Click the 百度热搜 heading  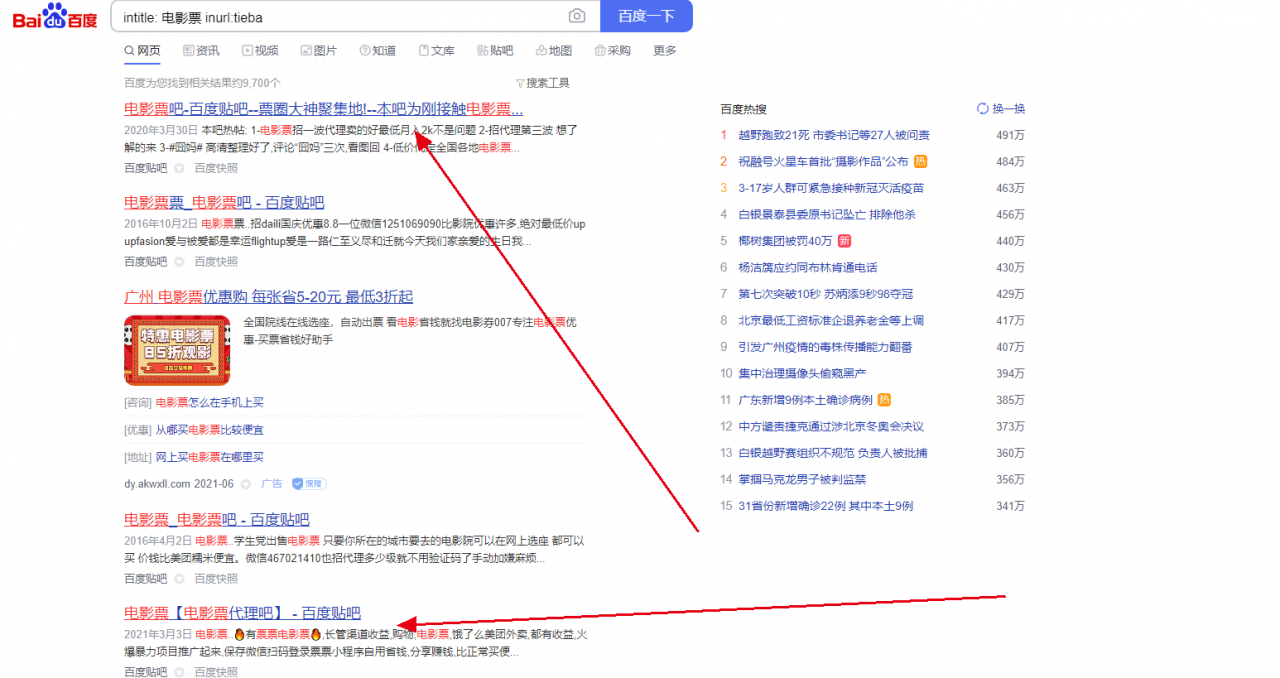743,109
